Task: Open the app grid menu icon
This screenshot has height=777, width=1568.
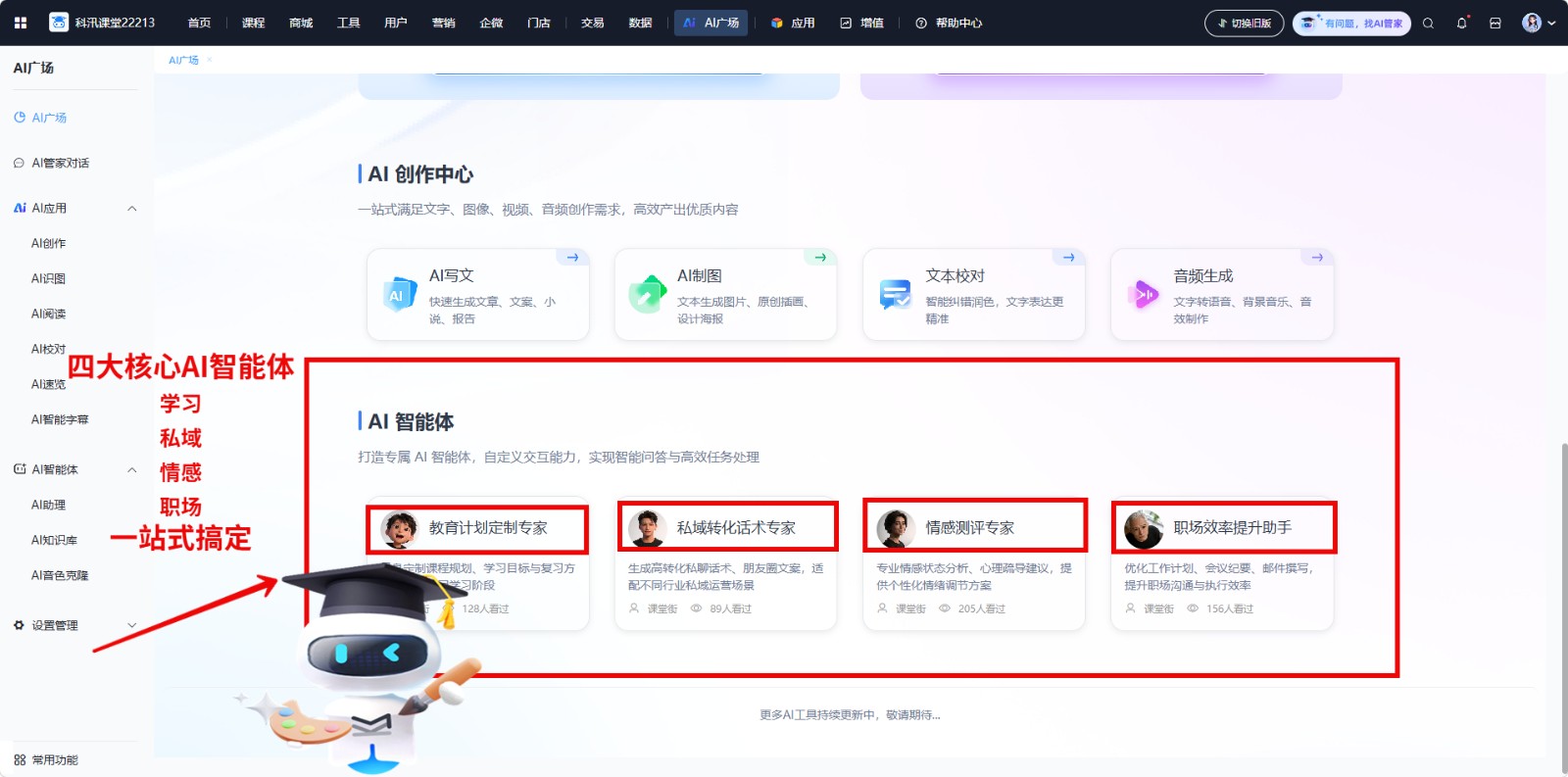Action: pyautogui.click(x=21, y=23)
